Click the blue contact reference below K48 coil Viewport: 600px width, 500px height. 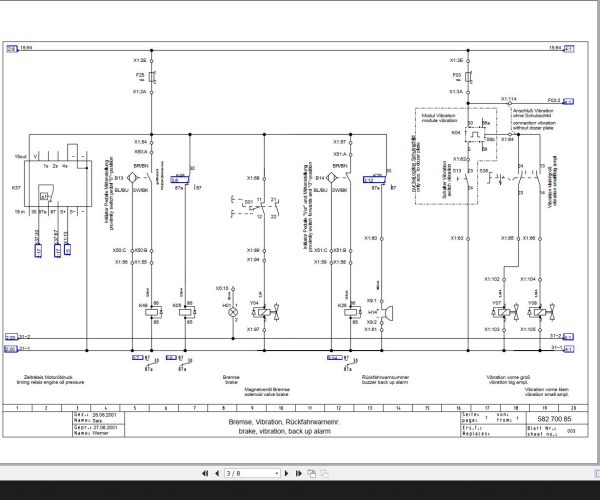[x=137, y=357]
